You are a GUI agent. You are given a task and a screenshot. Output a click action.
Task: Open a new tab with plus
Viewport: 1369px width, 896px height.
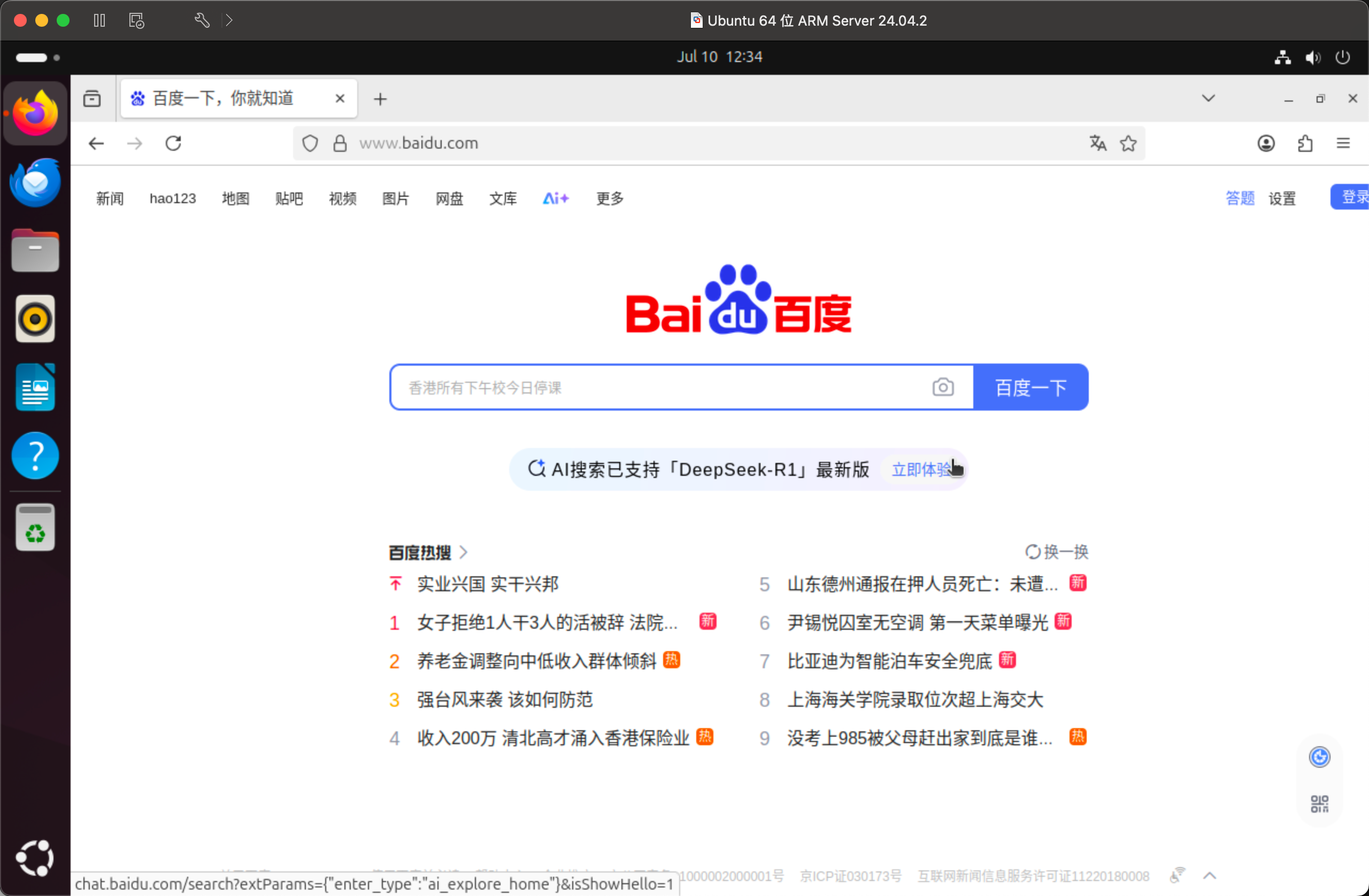(x=380, y=99)
